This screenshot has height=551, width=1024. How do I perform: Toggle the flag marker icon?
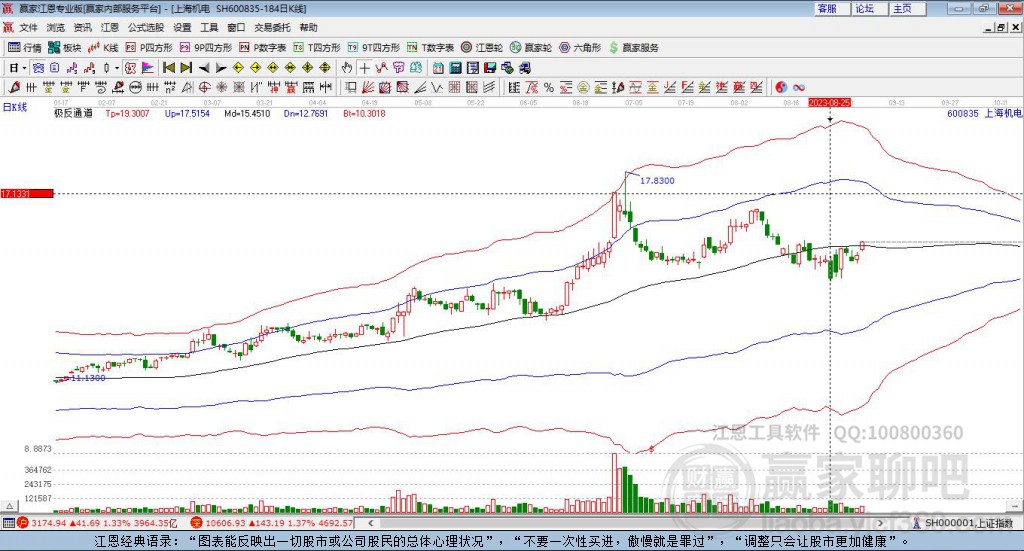point(148,68)
